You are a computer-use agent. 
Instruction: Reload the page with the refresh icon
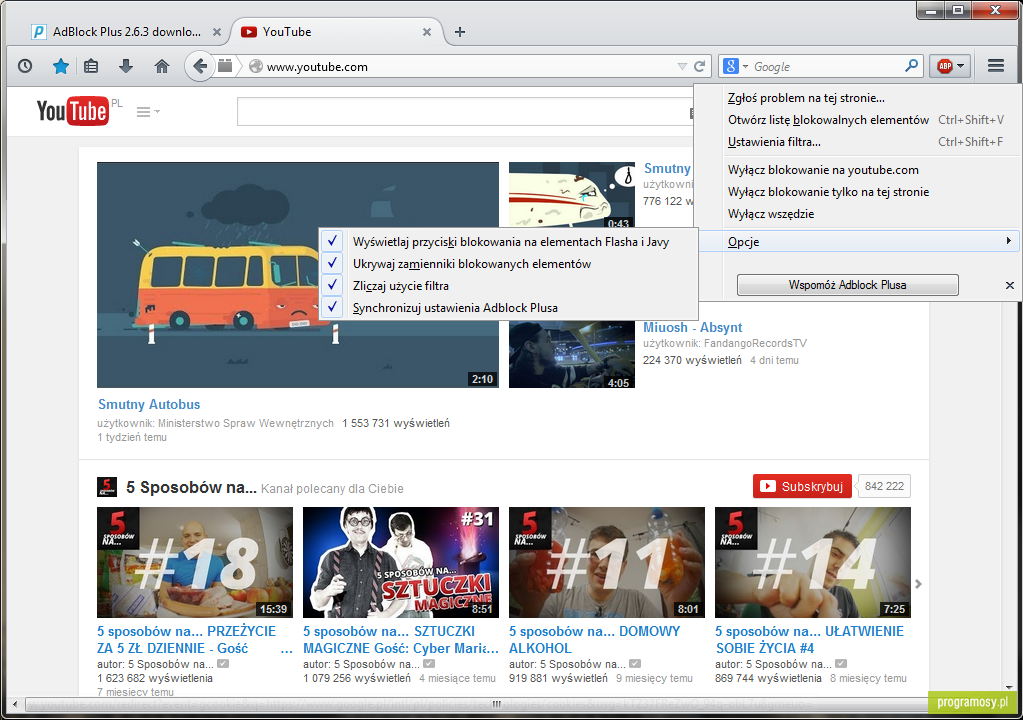(699, 67)
